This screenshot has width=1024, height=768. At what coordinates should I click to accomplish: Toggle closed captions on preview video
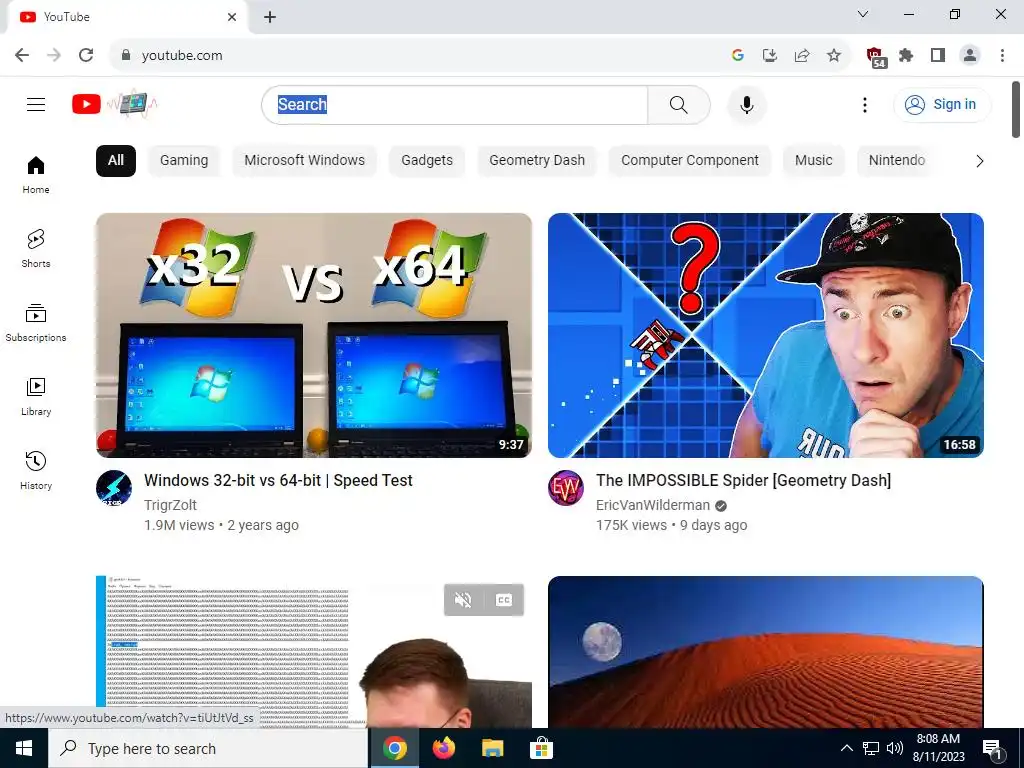pos(504,600)
